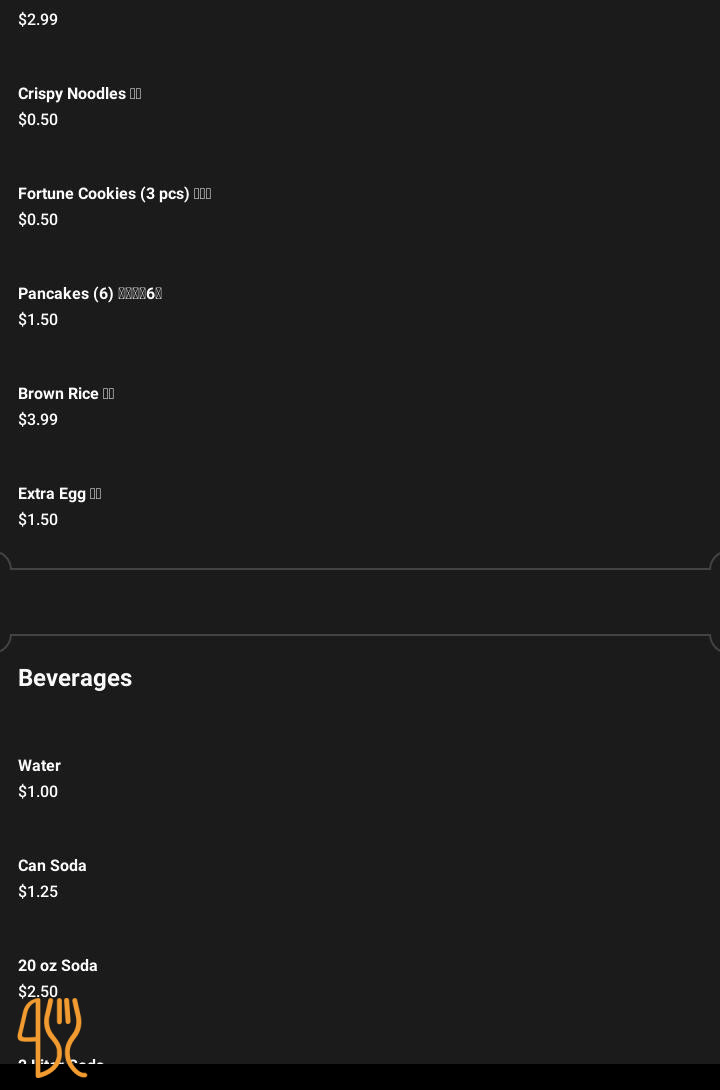Click the Chinese text beside Pancakes (6)
720x1090 pixels.
(140, 294)
